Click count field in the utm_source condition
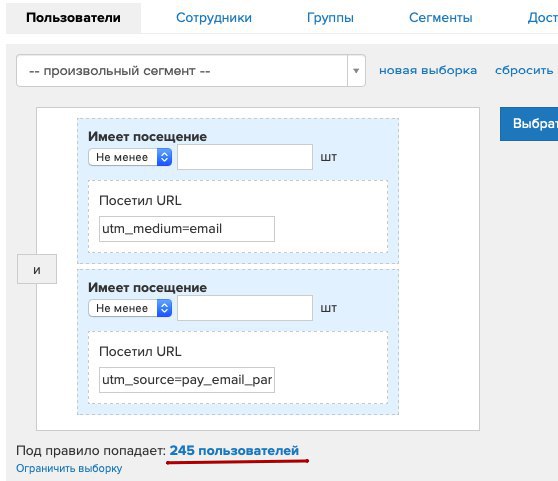The image size is (558, 481). 245,308
